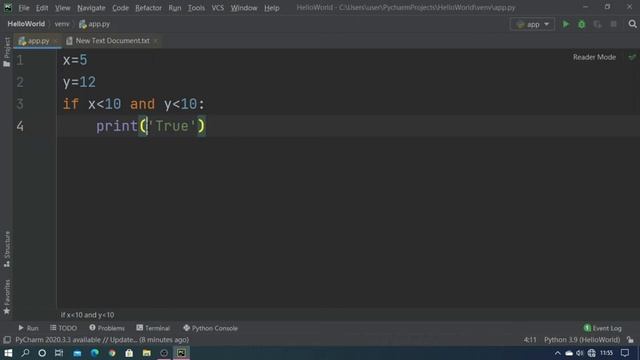The width and height of the screenshot is (640, 360).
Task: Click the network globe icon in system tray
Action: click(591, 353)
